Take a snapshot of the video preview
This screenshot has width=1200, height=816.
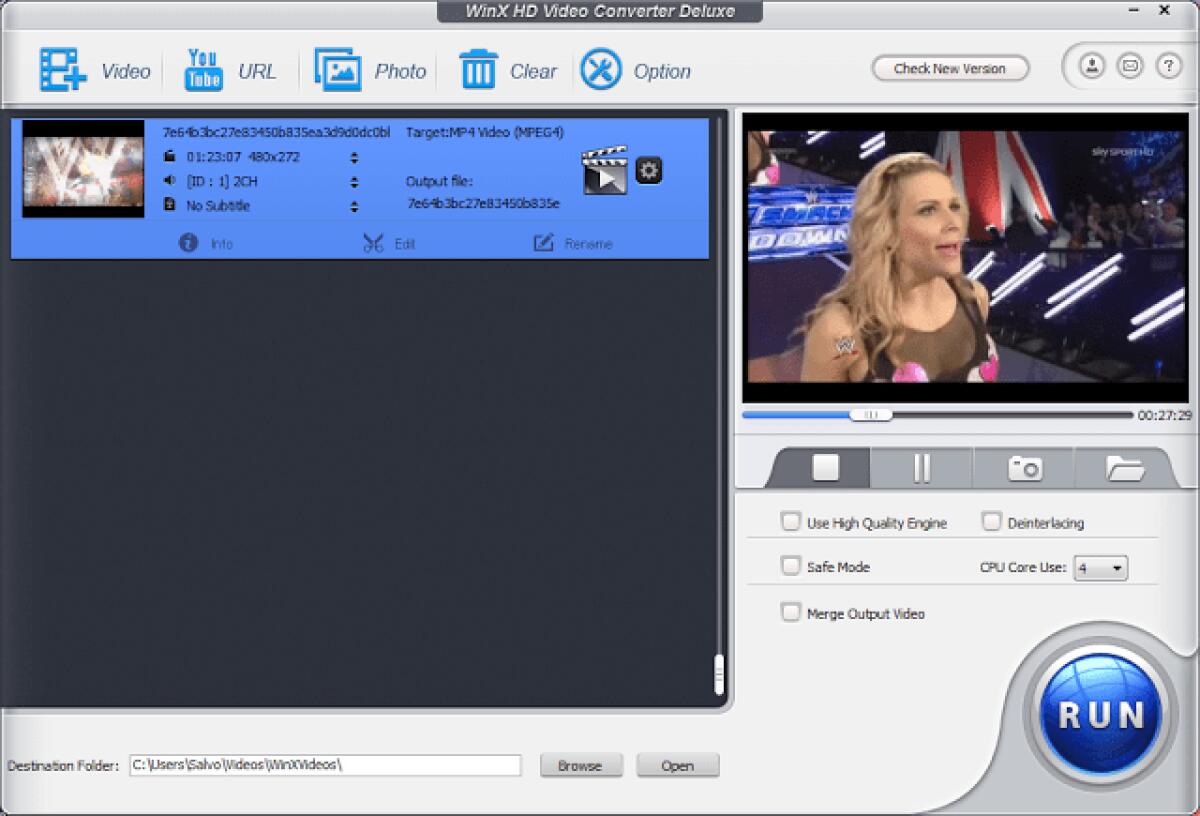click(1022, 466)
